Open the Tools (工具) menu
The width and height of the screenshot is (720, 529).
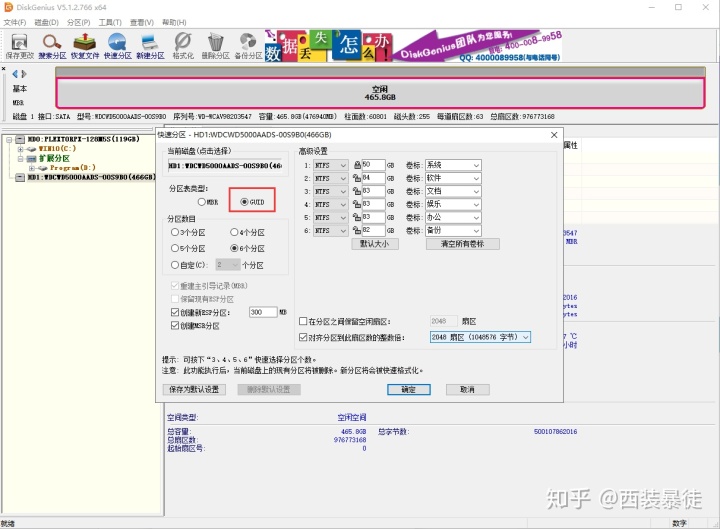pos(110,23)
